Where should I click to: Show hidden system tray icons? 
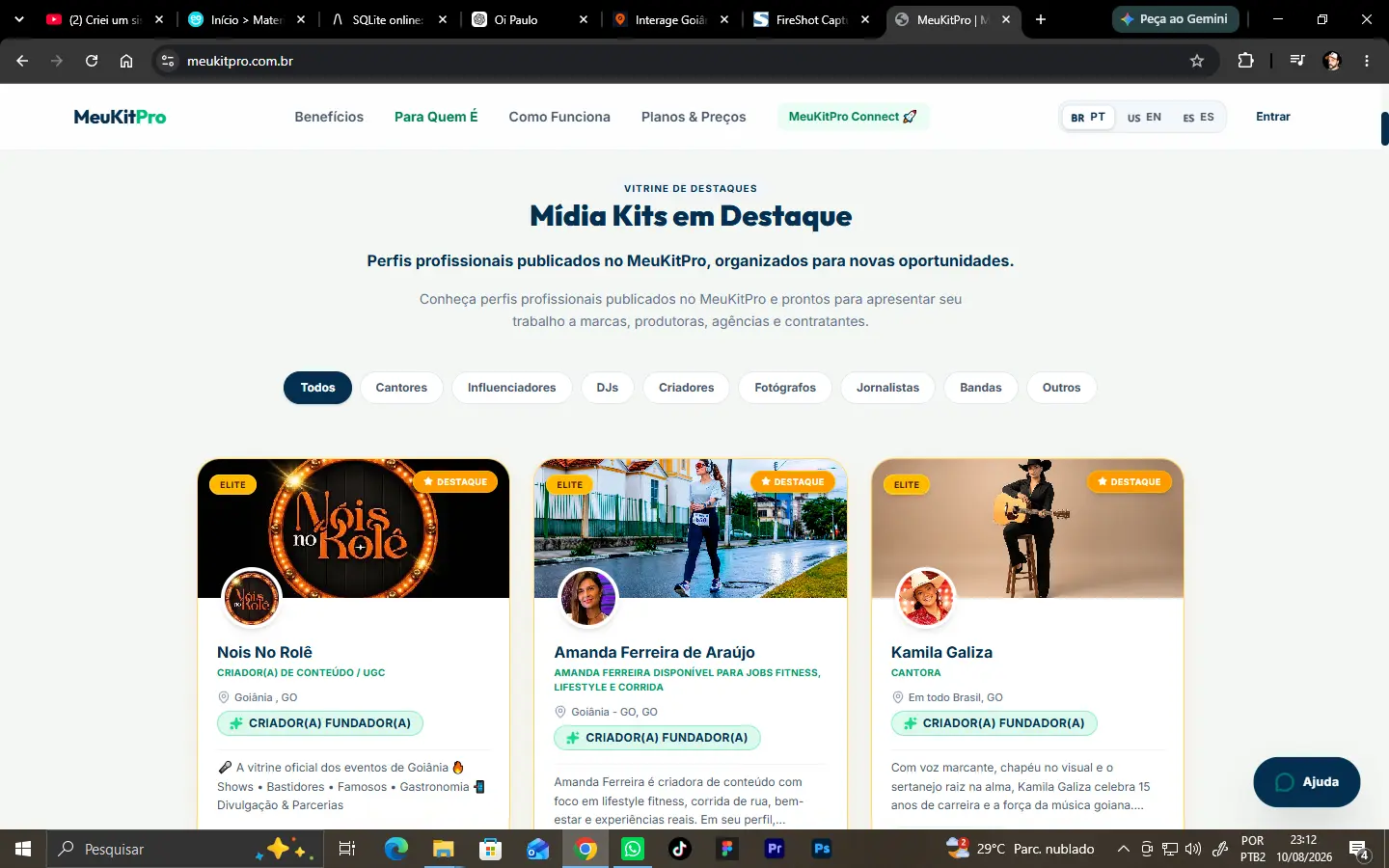click(1123, 849)
